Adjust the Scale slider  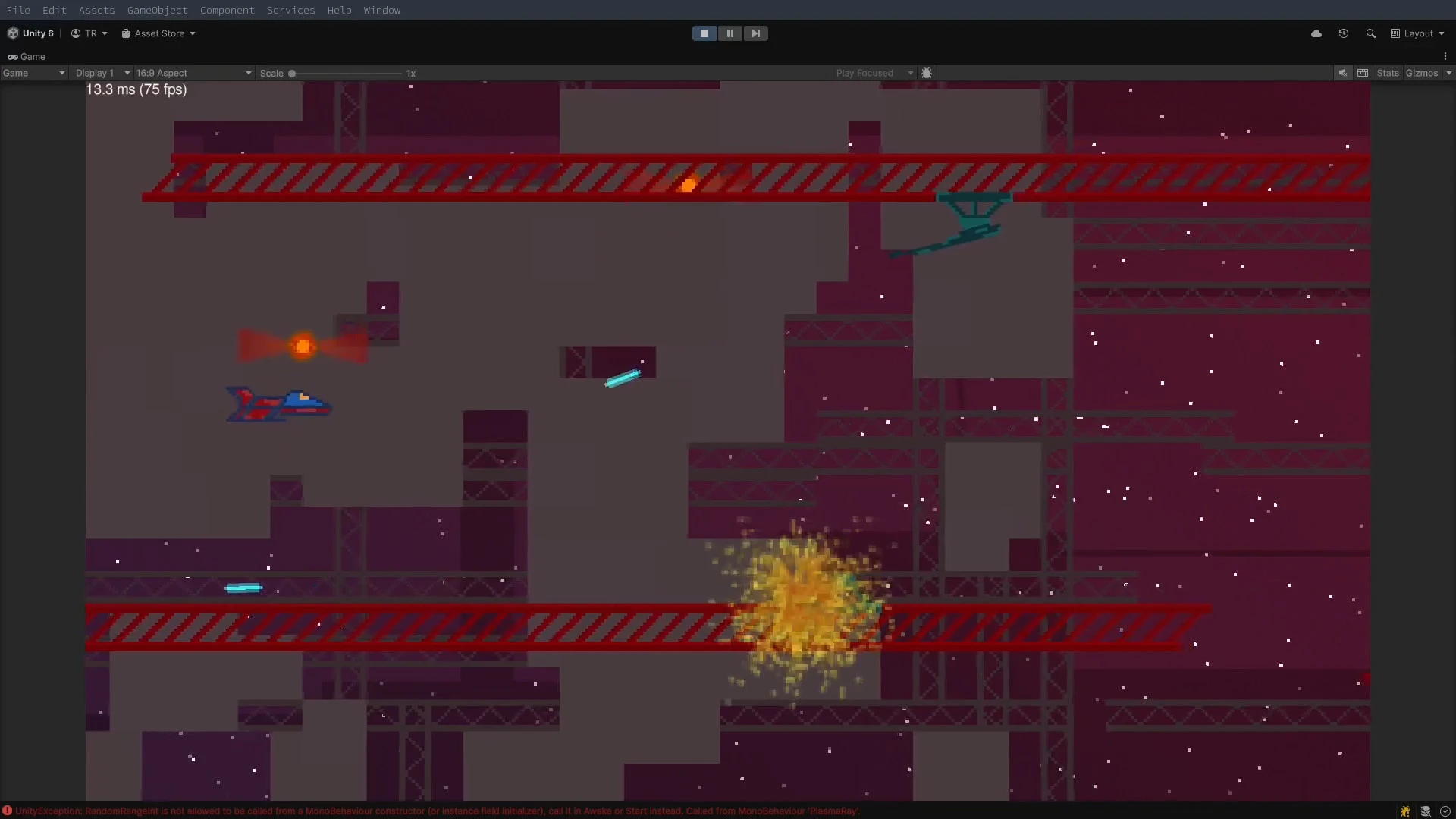pos(292,74)
